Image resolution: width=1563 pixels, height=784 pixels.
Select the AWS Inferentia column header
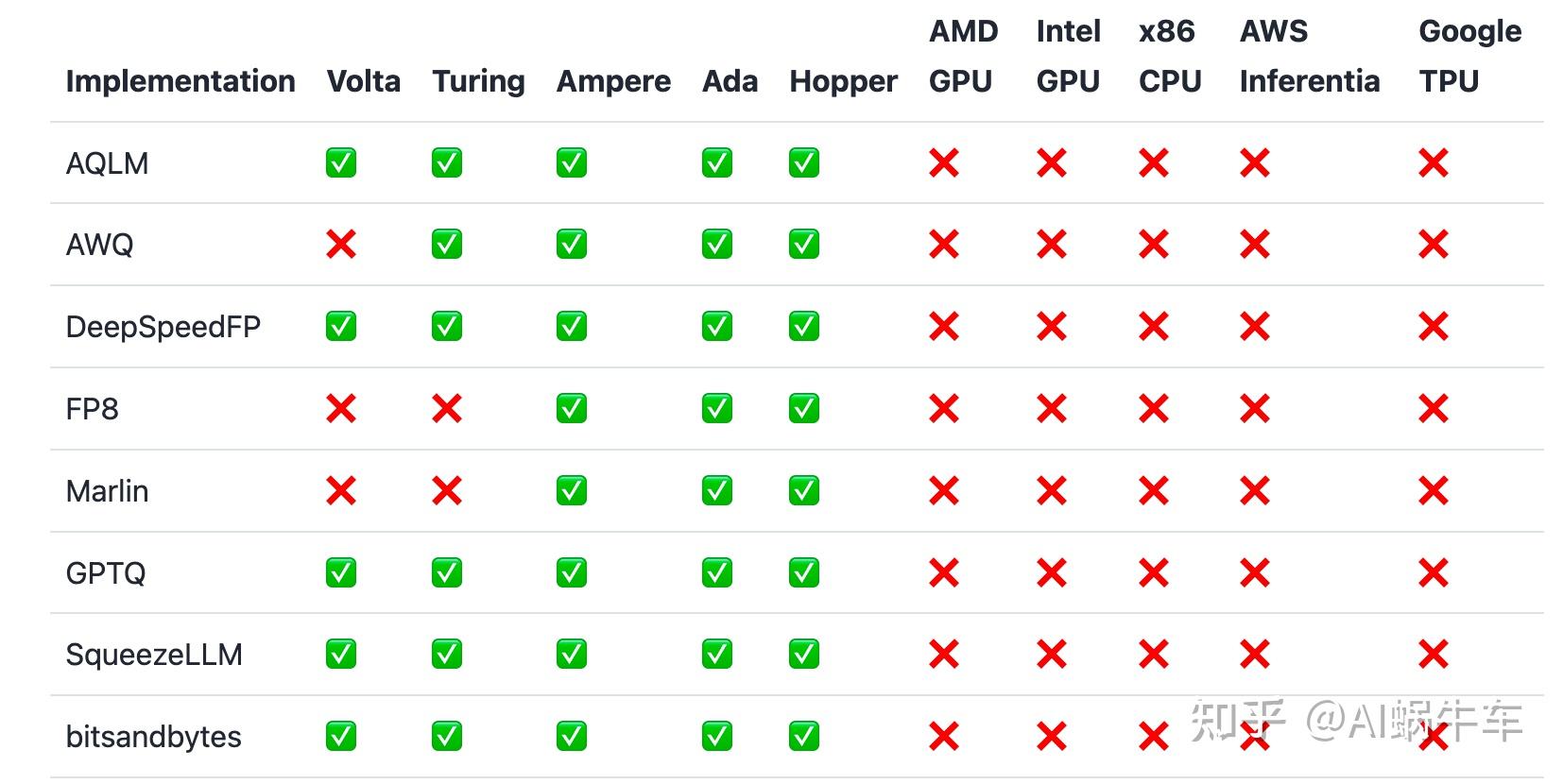[x=1310, y=57]
